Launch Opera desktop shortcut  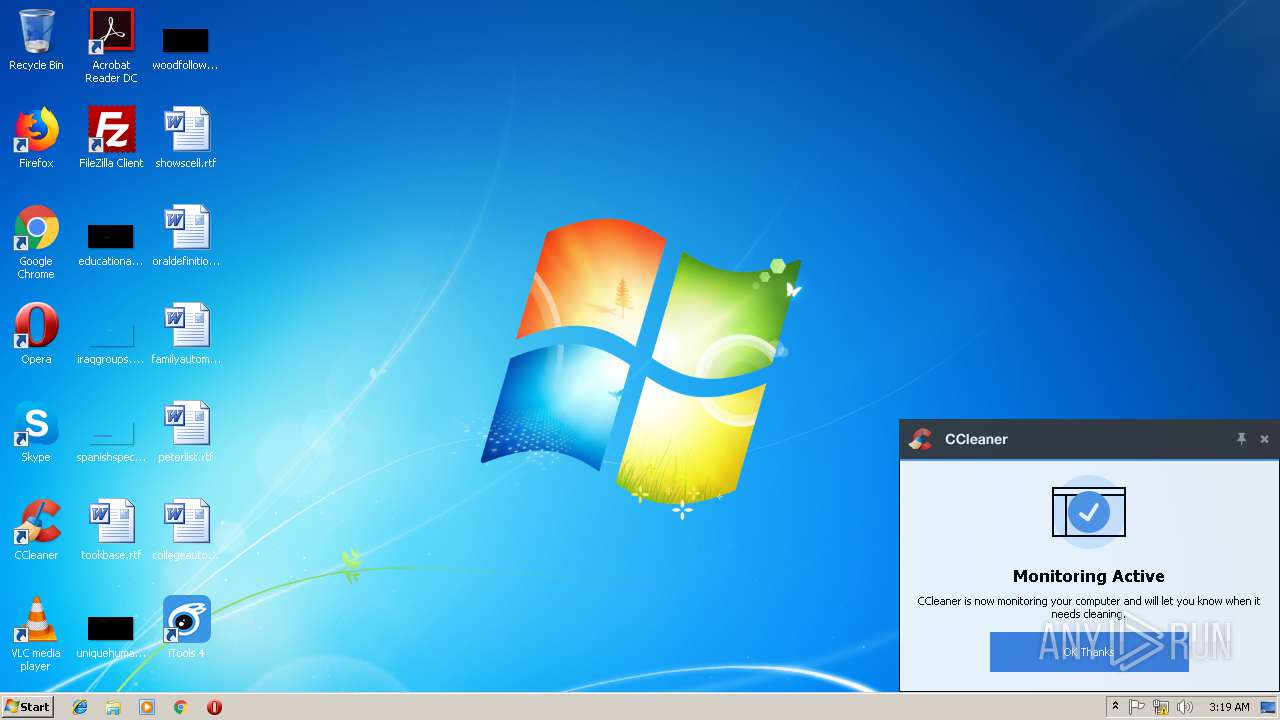36,334
